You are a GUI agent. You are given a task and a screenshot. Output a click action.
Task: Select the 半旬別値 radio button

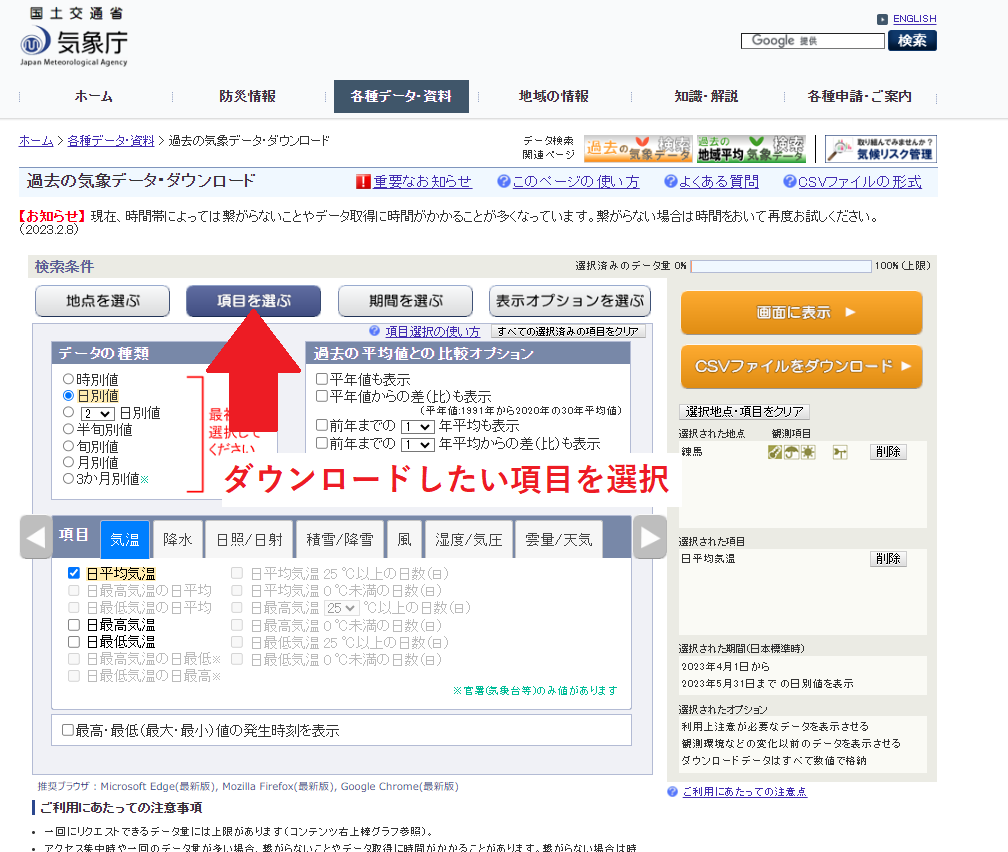tap(69, 429)
